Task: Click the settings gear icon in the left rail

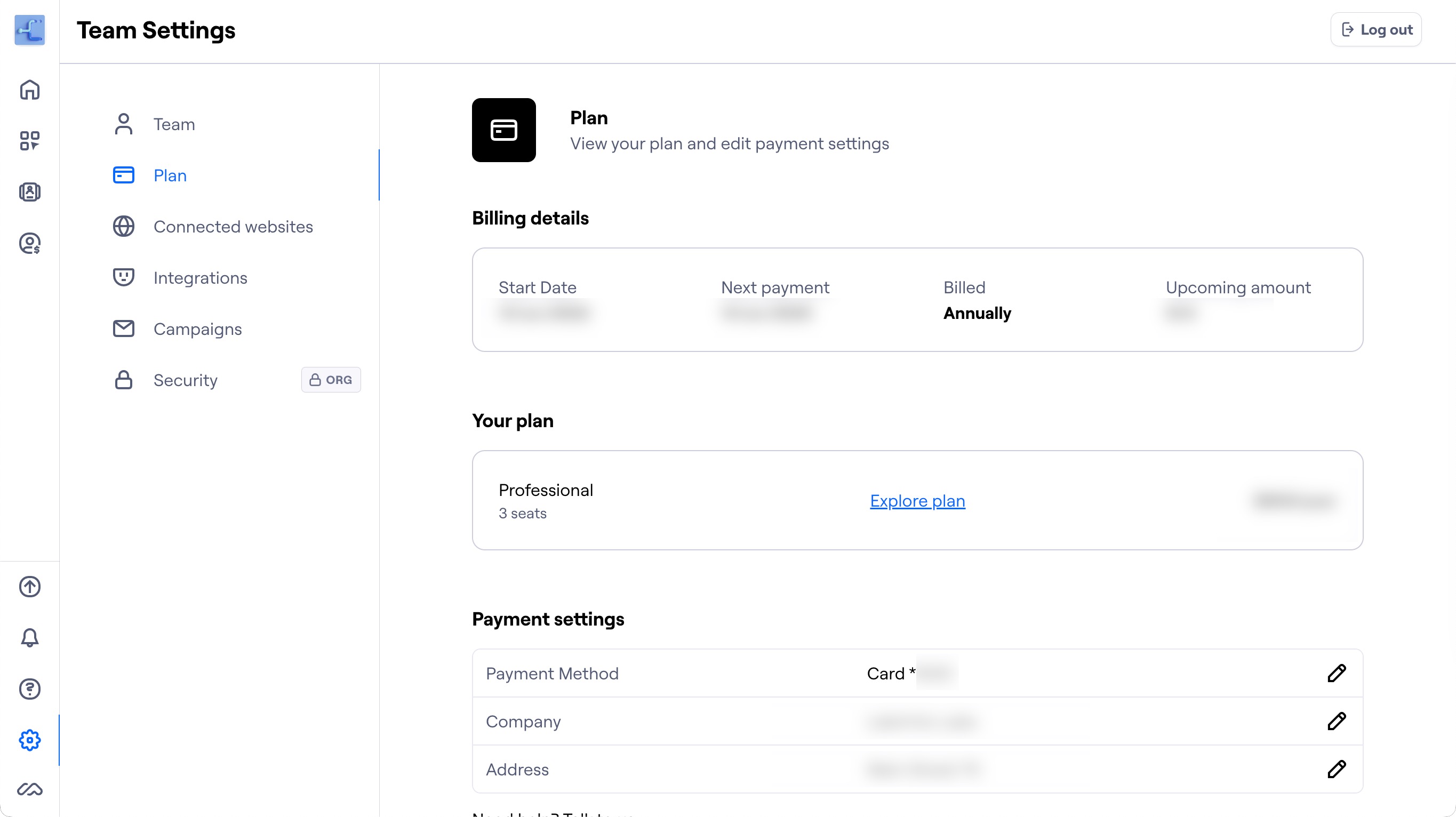Action: point(29,740)
